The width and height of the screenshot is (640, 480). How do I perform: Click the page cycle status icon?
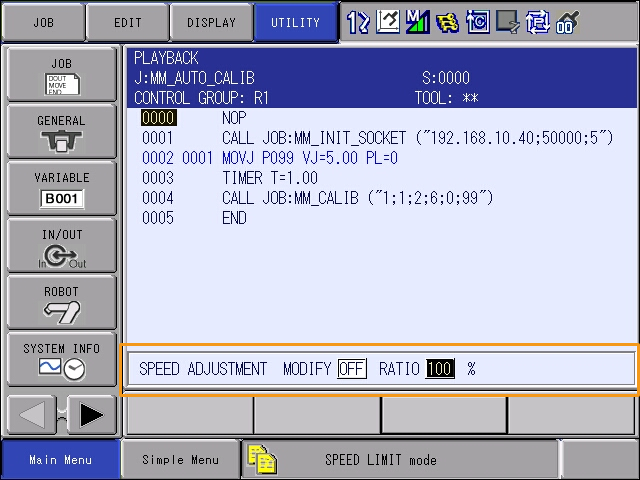click(538, 22)
